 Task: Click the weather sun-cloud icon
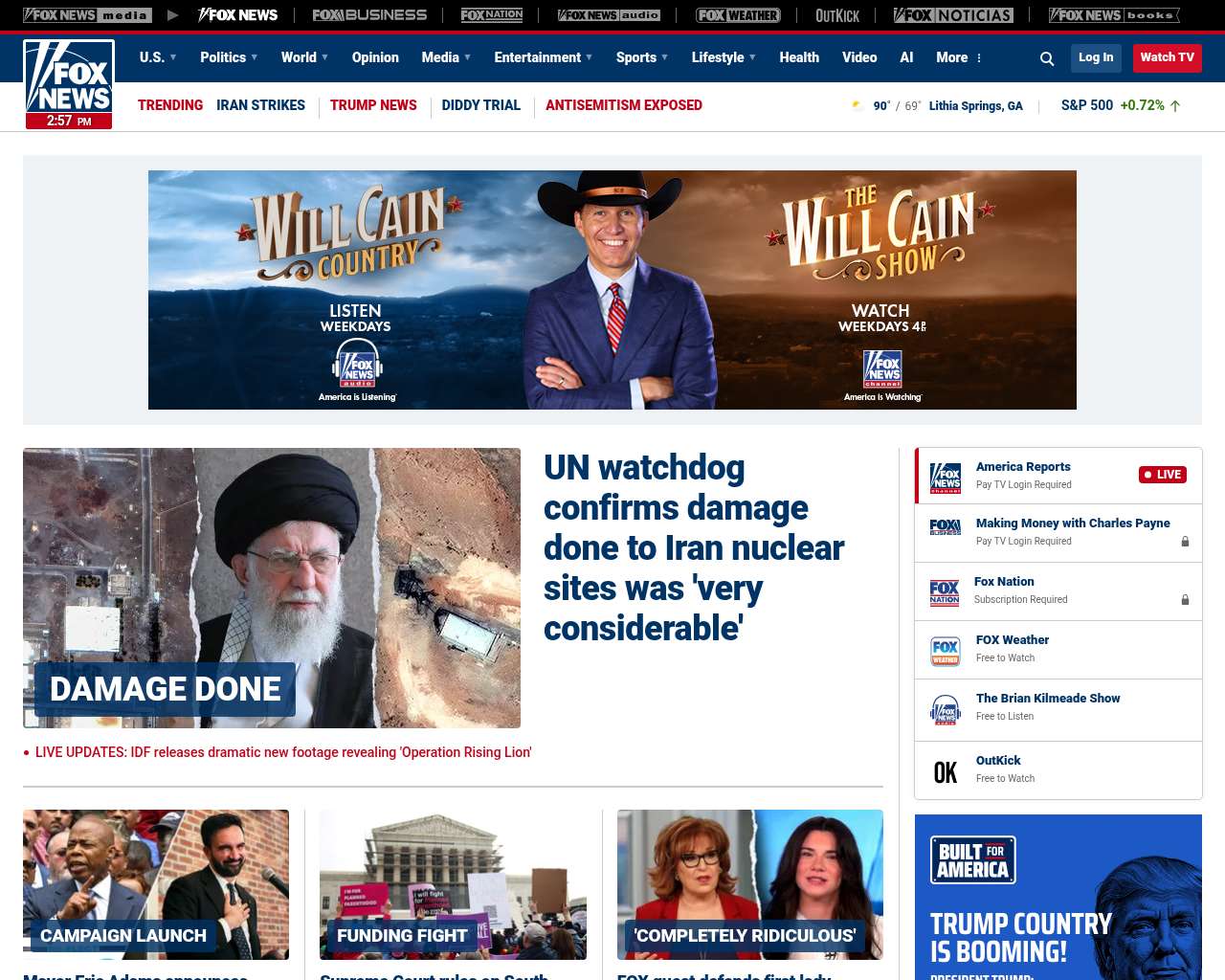point(858,105)
